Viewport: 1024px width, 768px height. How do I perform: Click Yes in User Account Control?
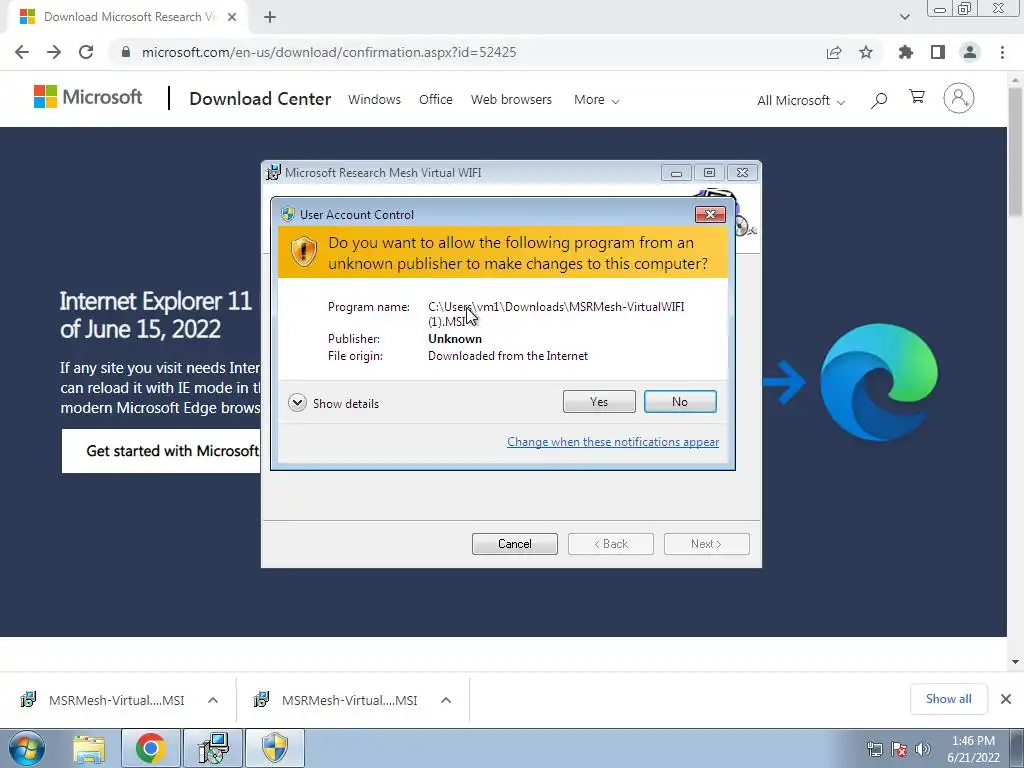click(599, 402)
